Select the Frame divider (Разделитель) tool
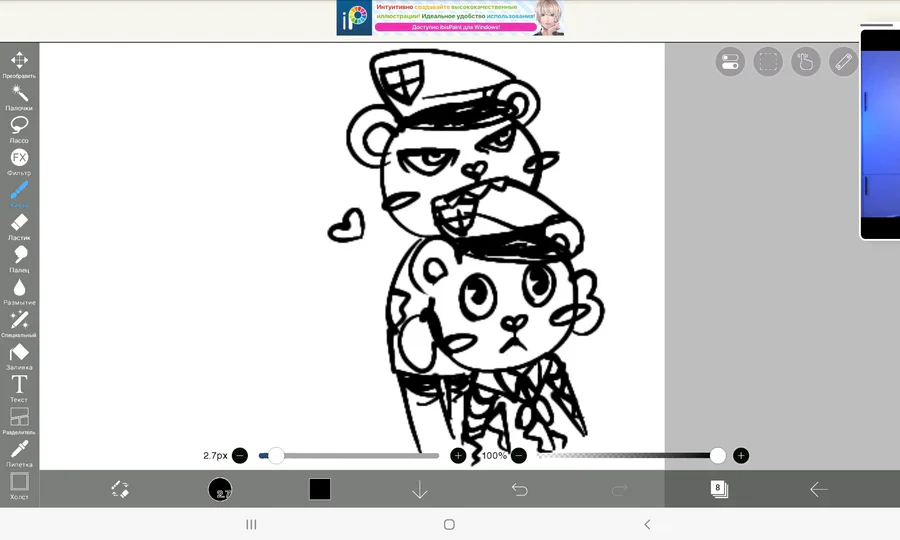 19,421
